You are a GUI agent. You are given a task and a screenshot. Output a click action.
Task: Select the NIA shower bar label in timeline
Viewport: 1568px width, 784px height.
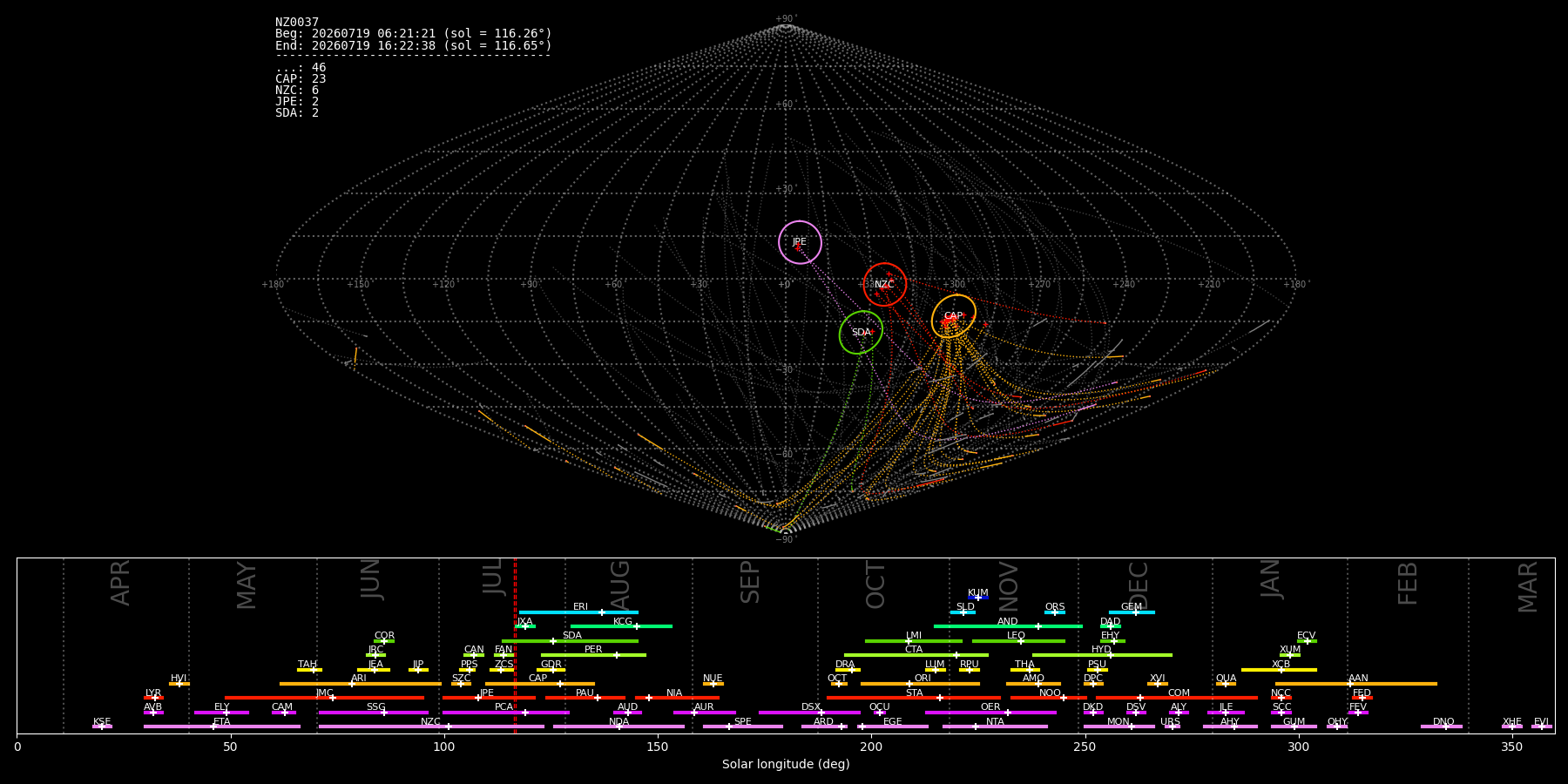tap(674, 693)
